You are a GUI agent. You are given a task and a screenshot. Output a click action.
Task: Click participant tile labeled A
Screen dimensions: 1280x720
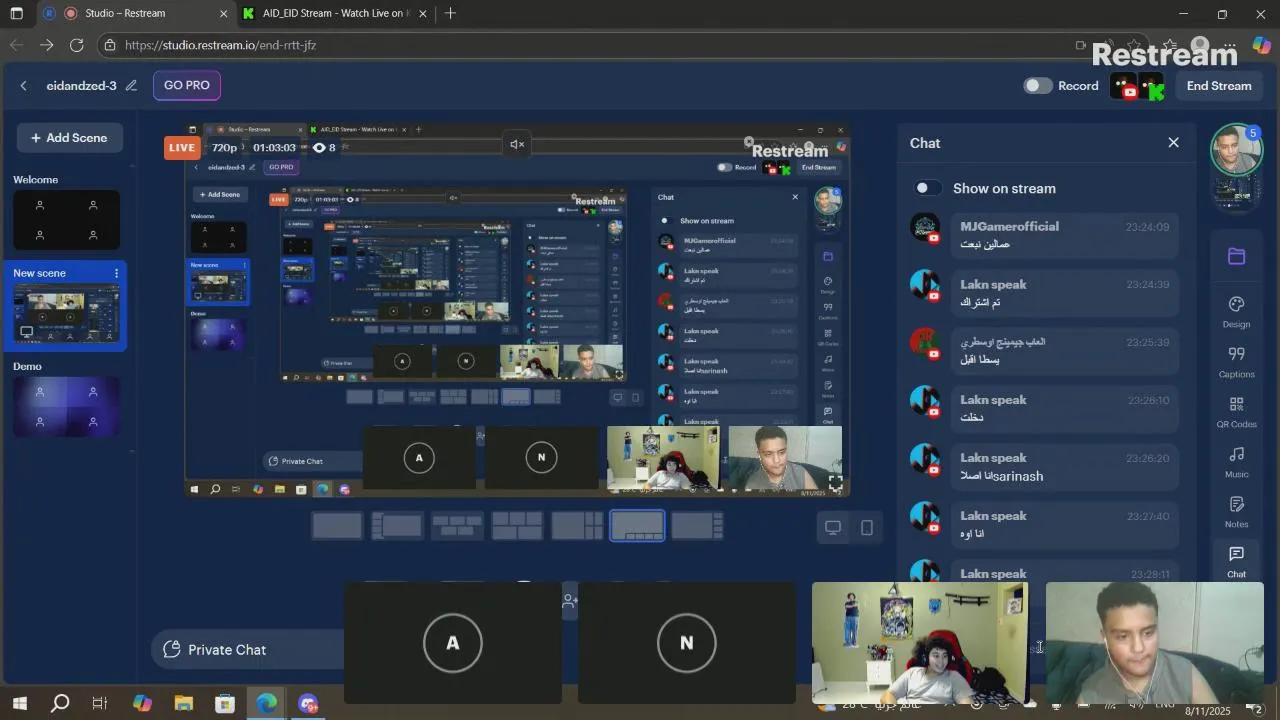coord(453,643)
